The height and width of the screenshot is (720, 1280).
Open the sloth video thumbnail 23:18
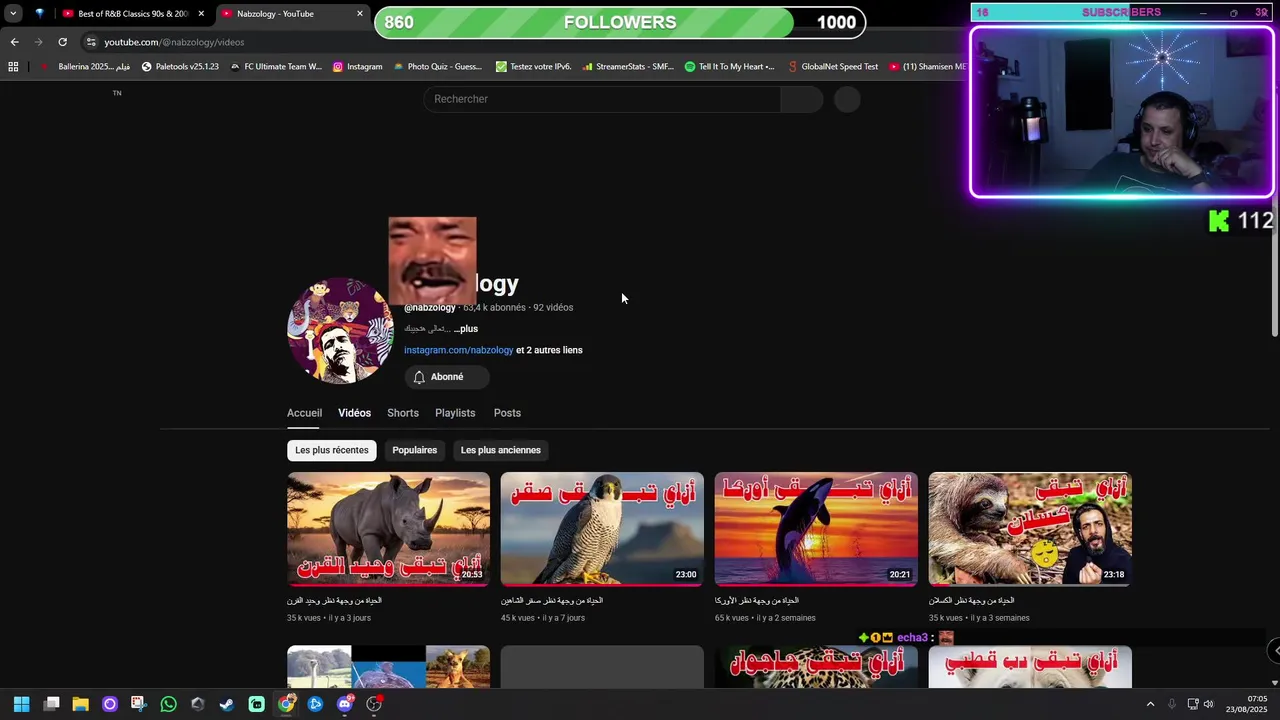[1030, 529]
